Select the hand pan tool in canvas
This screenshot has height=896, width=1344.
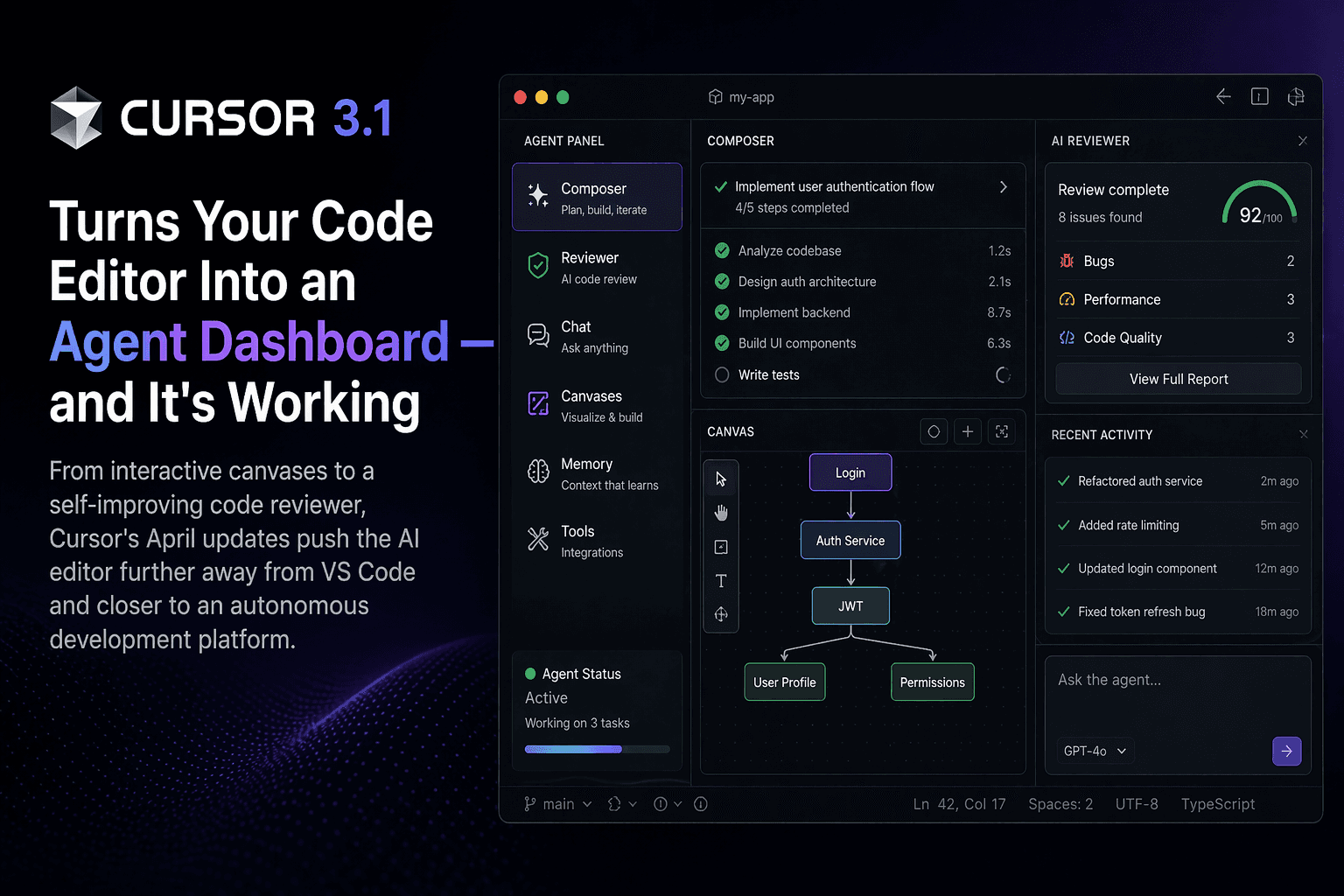pos(721,513)
